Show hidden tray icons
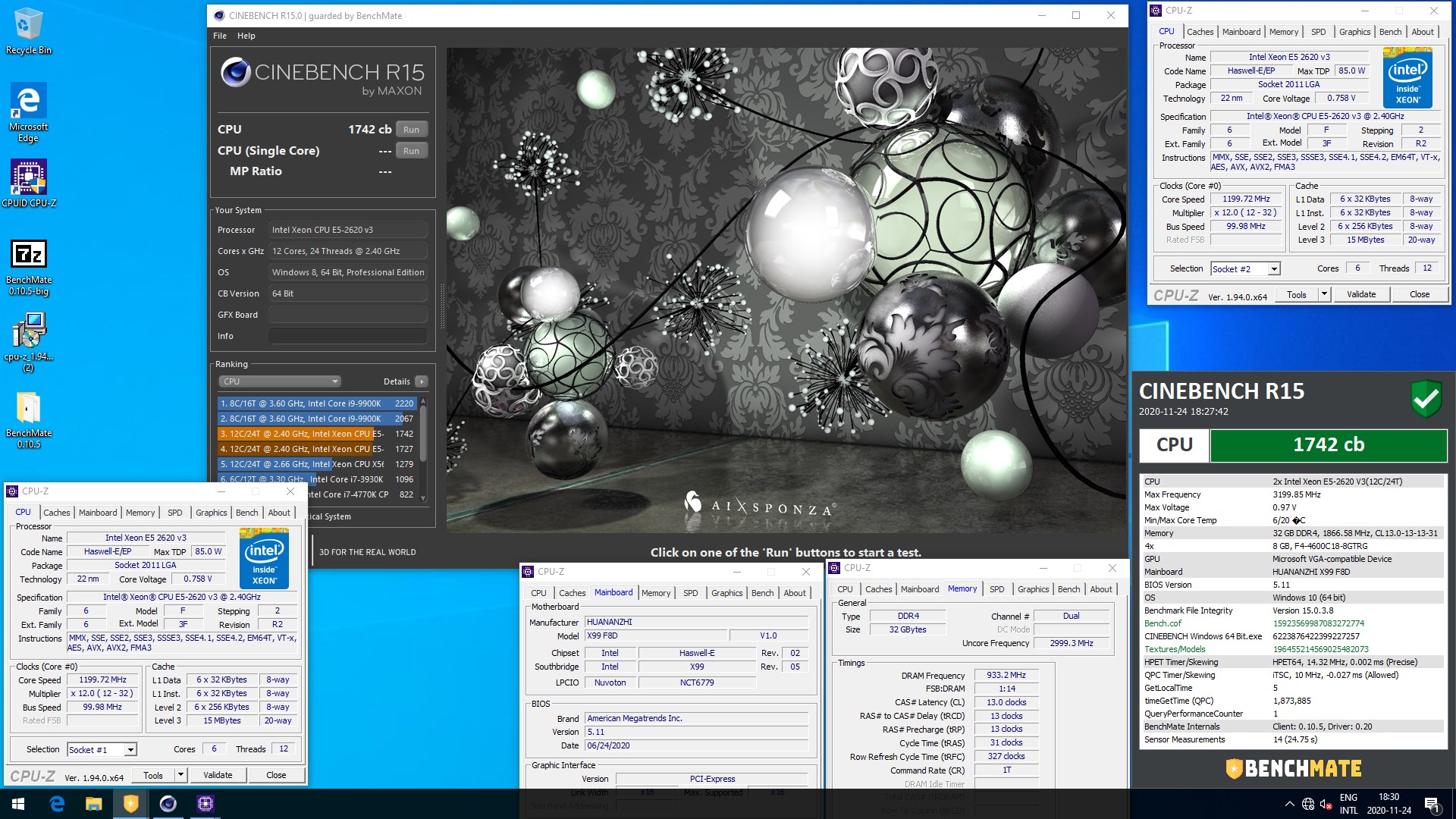This screenshot has height=819, width=1456. [x=1289, y=804]
